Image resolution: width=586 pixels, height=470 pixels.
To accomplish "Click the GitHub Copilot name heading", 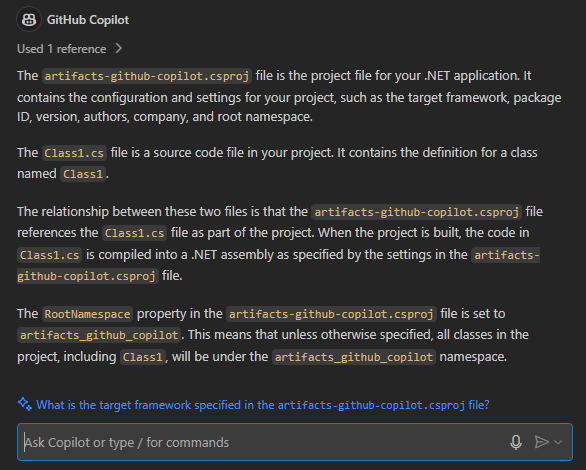I will pyautogui.click(x=88, y=20).
